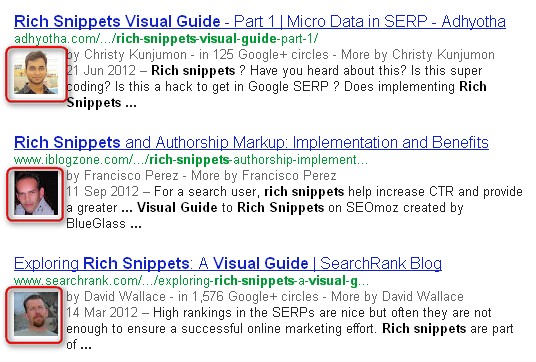Open 'in 1,576 Google+ circles' link
This screenshot has width=536, height=362.
coord(248,297)
